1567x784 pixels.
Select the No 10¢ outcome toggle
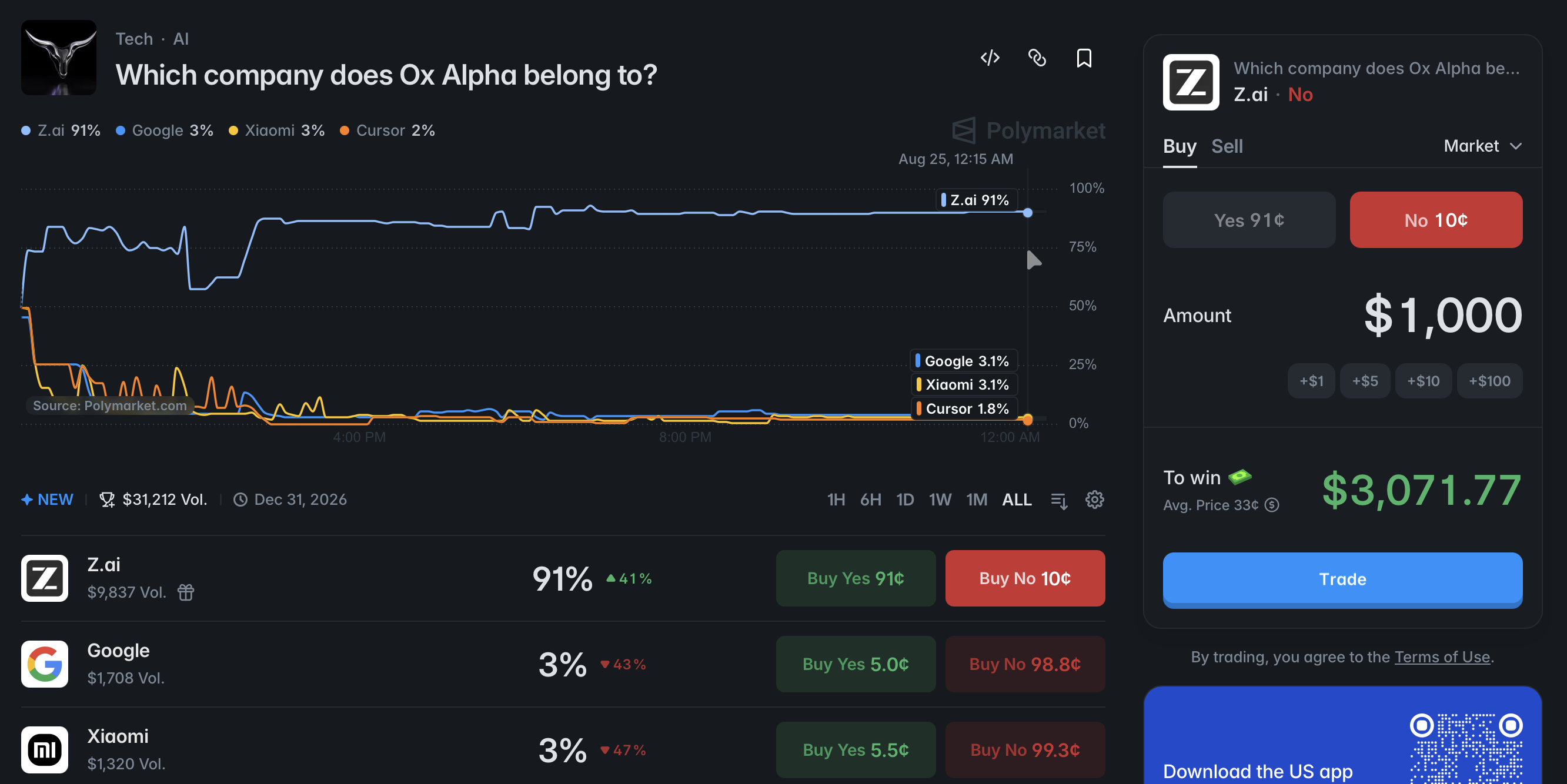[1436, 220]
